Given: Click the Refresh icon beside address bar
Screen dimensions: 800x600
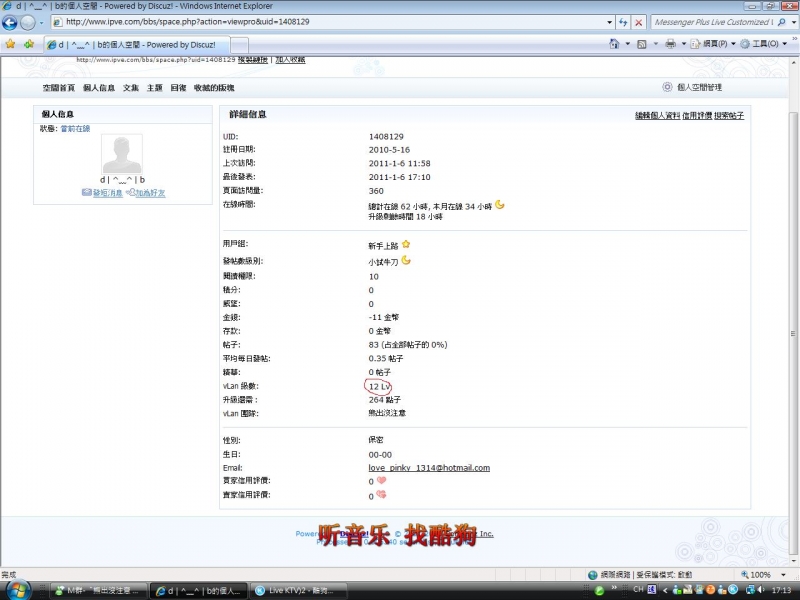Looking at the screenshot, I should [623, 22].
